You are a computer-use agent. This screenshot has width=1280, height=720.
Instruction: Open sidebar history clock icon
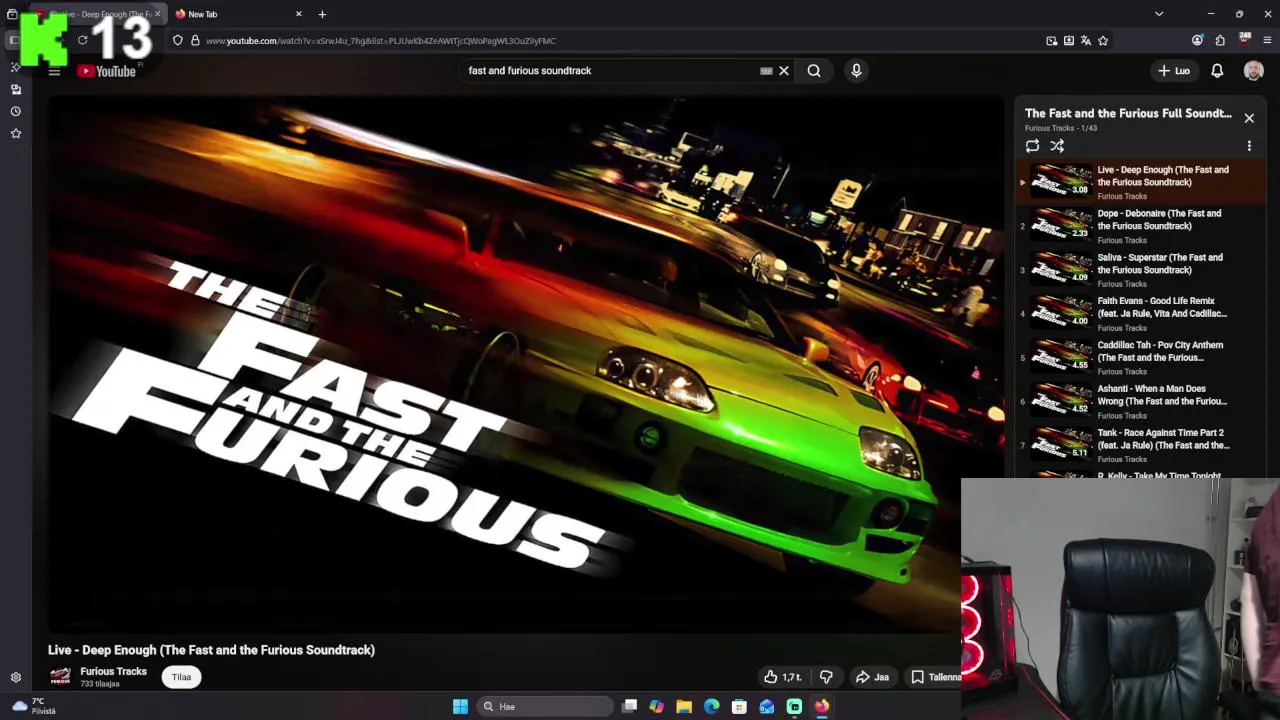coord(15,111)
